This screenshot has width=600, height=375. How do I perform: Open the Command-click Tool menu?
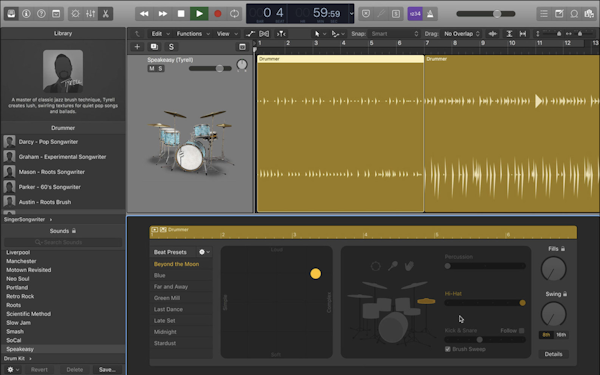pyautogui.click(x=338, y=34)
